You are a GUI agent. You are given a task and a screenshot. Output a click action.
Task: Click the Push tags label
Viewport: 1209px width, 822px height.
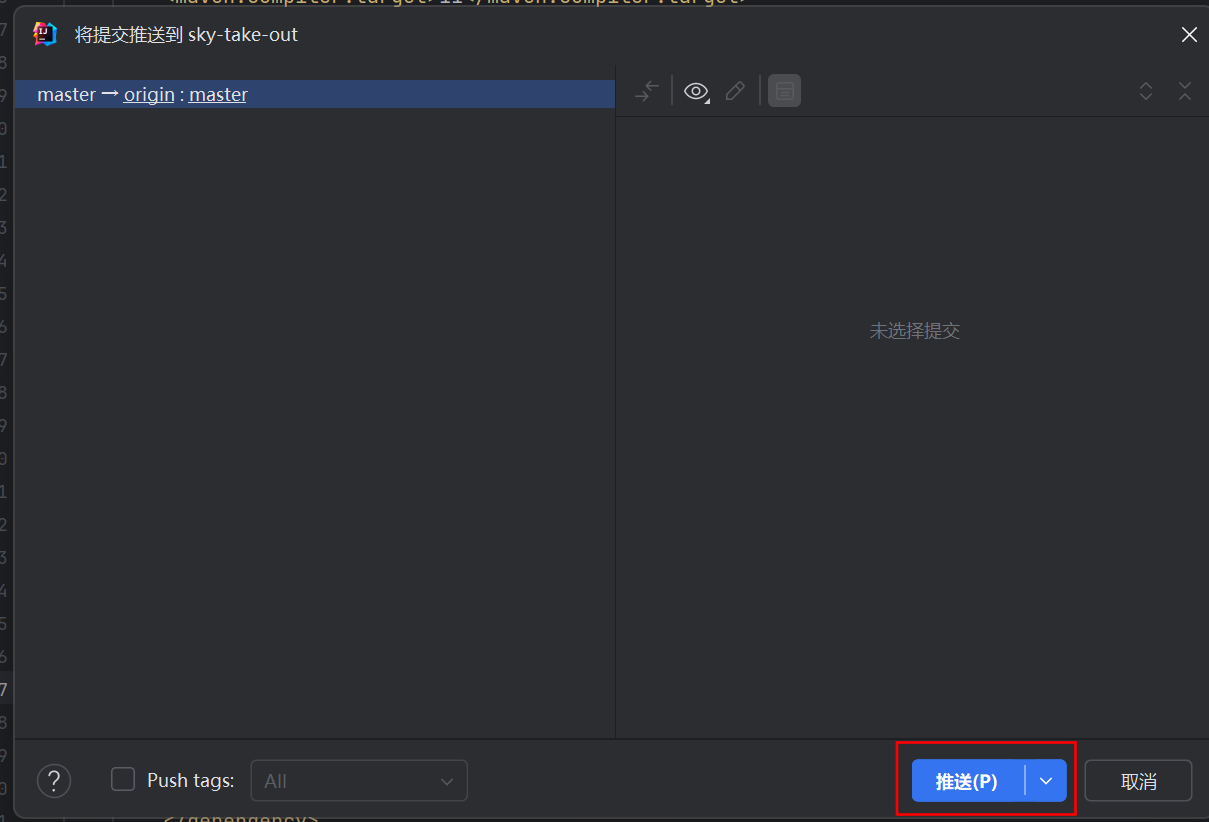190,781
